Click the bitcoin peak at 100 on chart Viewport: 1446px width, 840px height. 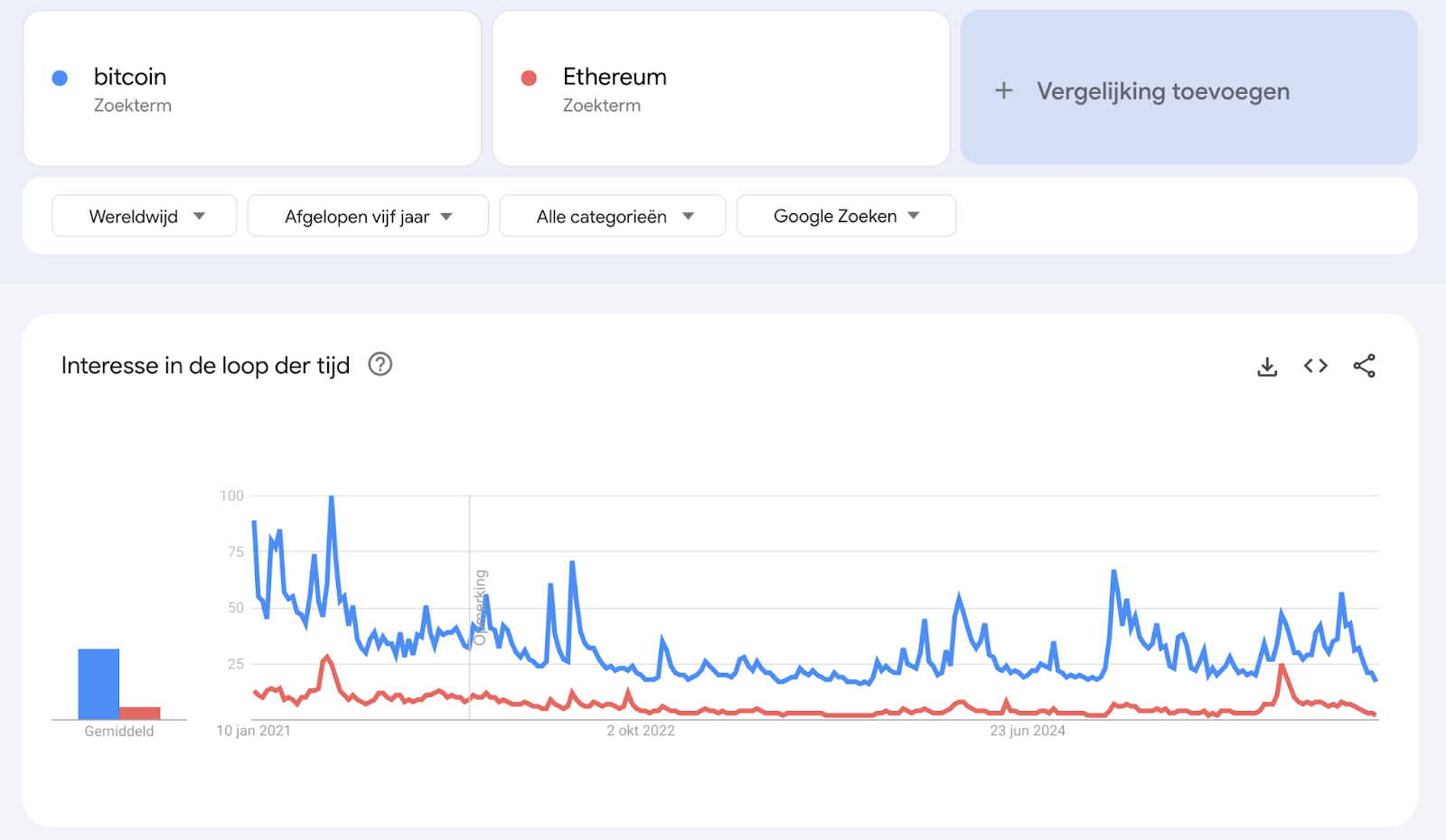coord(332,498)
